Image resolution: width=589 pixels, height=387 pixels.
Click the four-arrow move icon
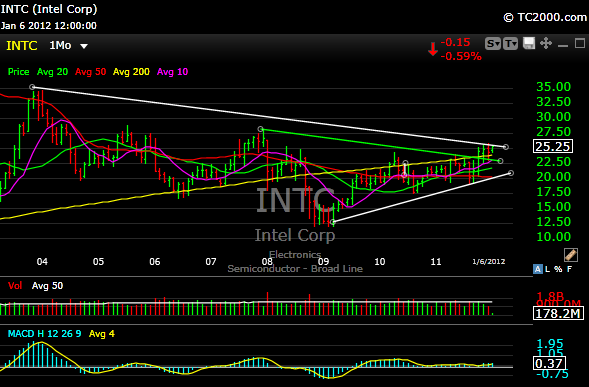(546, 44)
